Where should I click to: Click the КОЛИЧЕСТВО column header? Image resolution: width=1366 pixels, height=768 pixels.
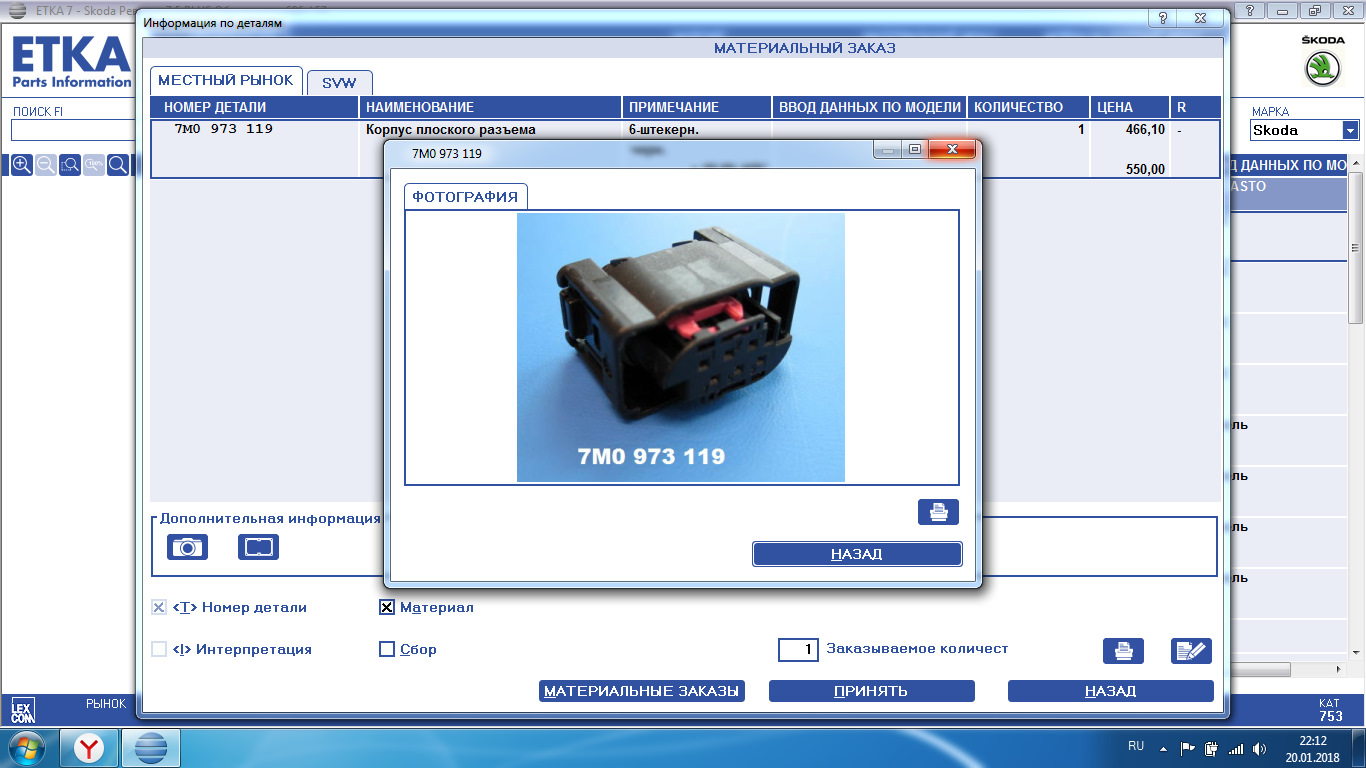[x=1028, y=107]
